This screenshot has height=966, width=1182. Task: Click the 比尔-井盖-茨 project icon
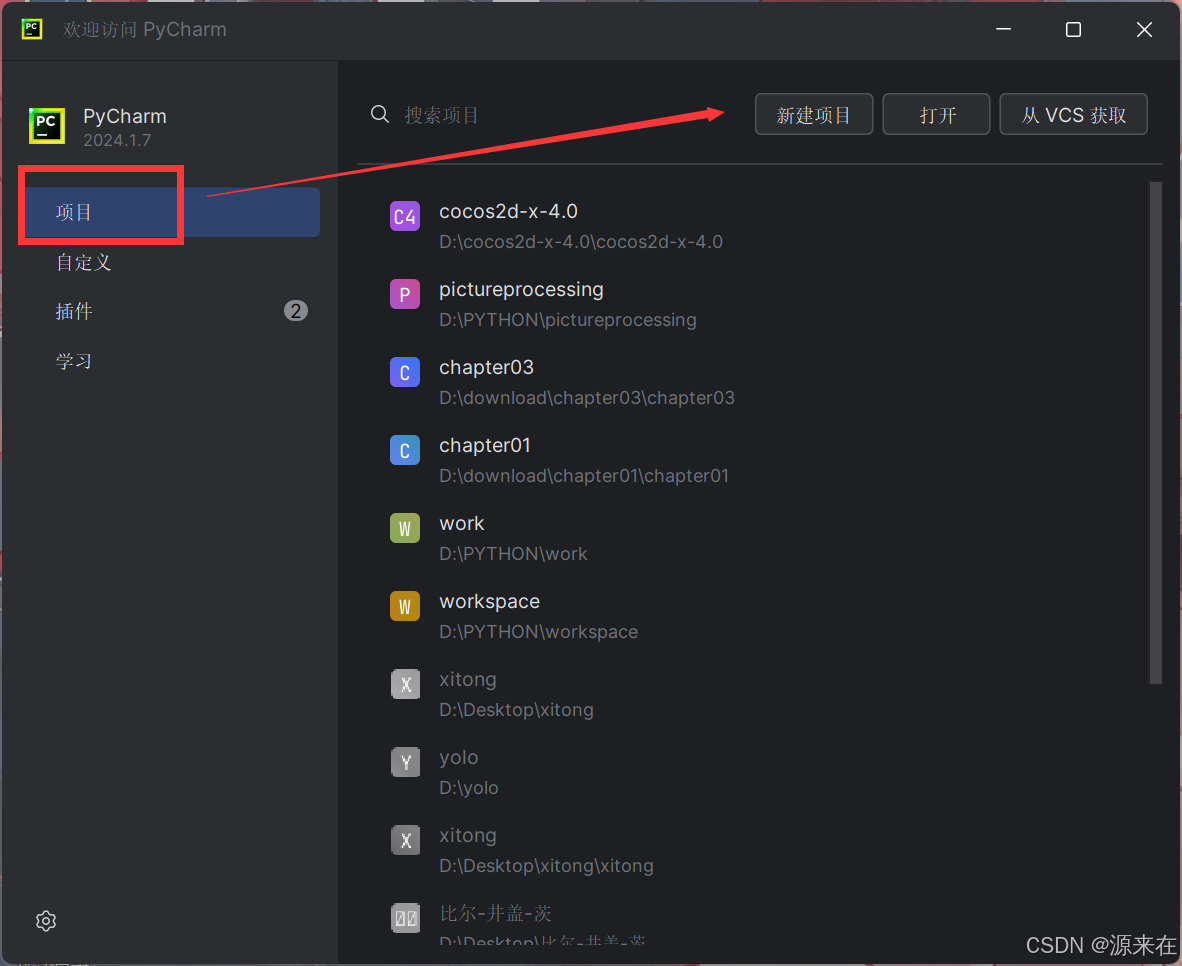(x=405, y=918)
